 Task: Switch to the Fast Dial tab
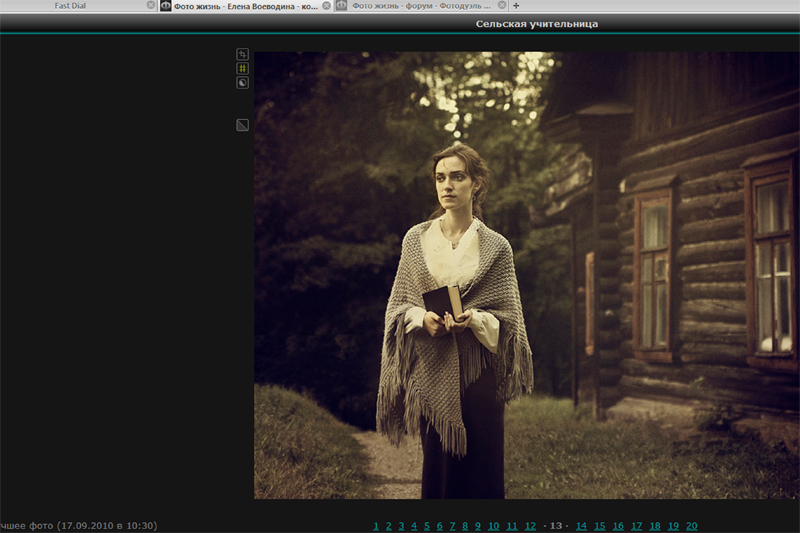click(70, 5)
